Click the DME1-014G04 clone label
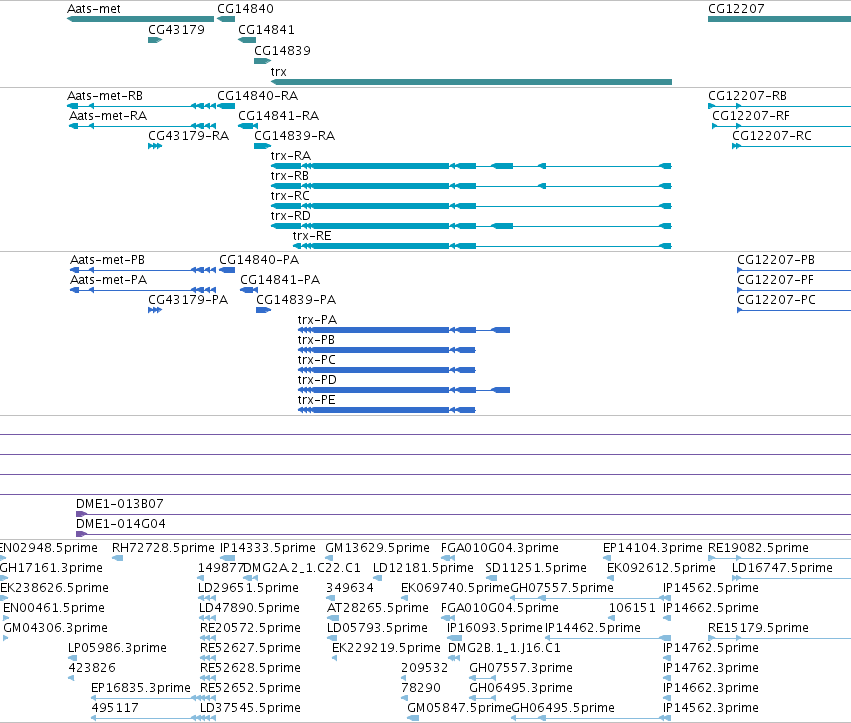Viewport: 851px width, 723px height. [120, 524]
